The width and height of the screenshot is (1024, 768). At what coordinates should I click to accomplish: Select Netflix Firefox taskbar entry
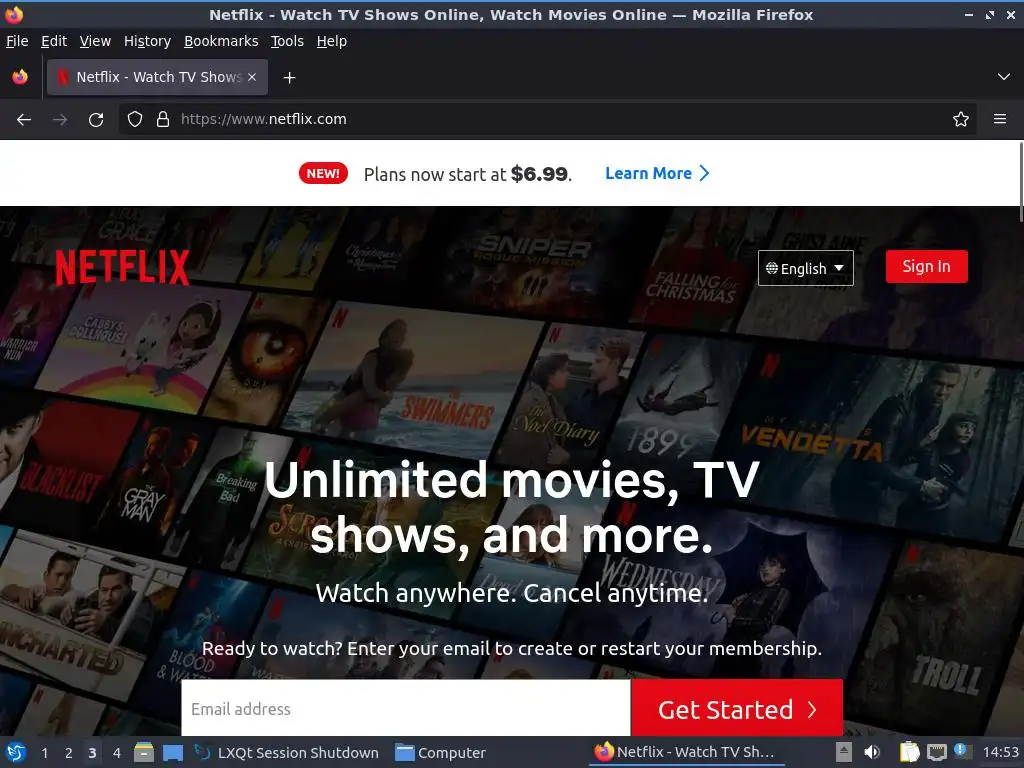684,752
